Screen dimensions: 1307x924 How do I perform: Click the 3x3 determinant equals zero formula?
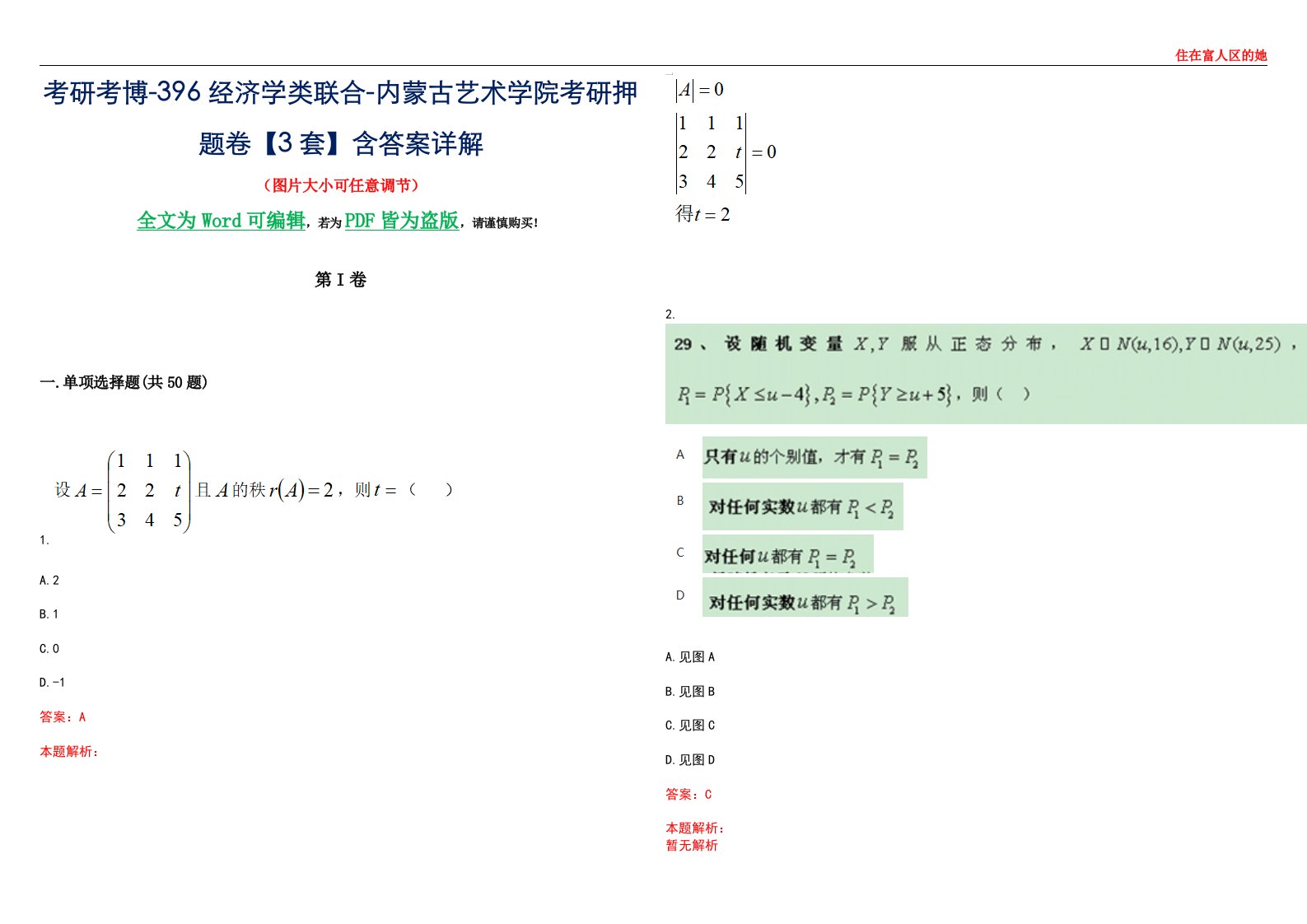click(x=726, y=152)
